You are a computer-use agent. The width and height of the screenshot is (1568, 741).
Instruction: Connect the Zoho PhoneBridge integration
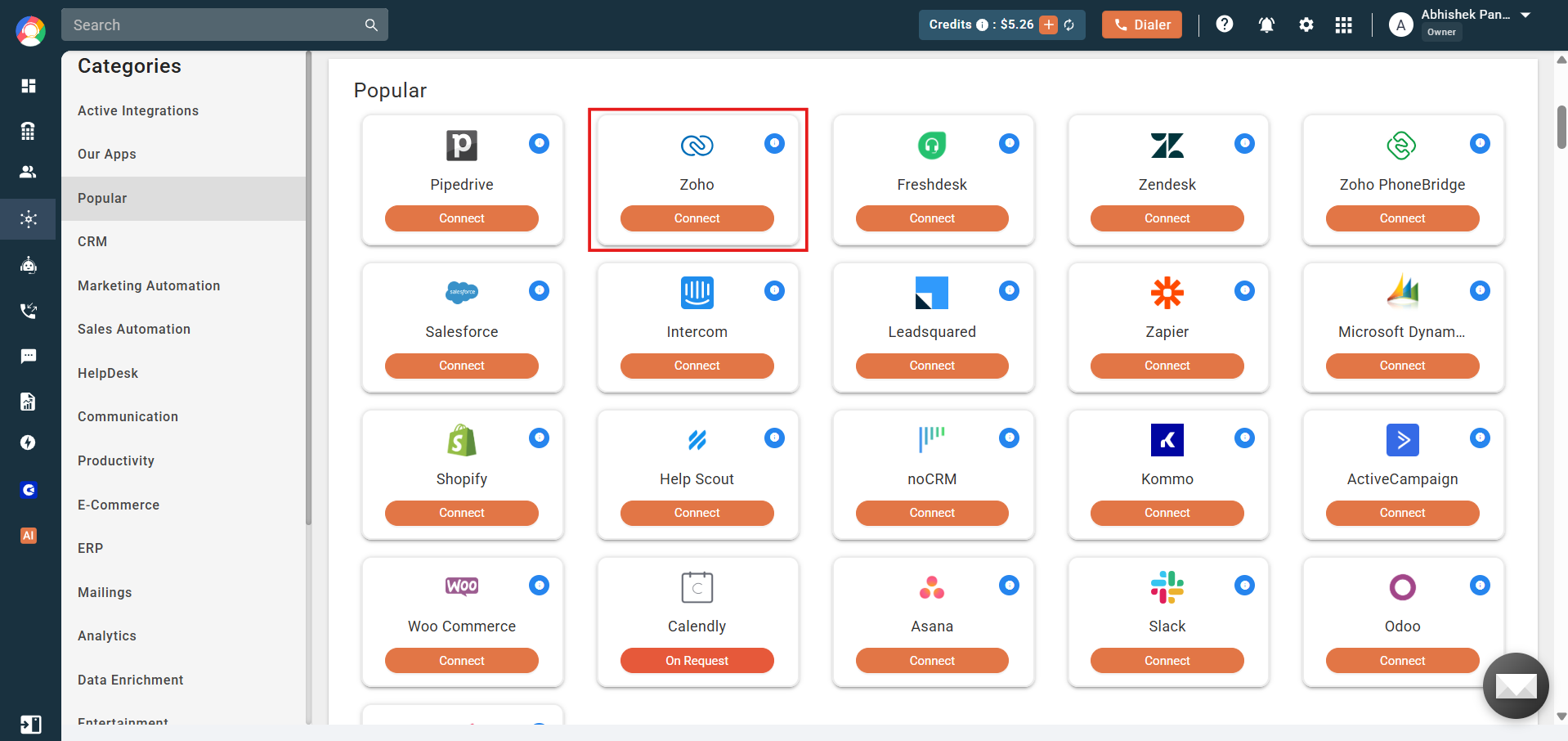point(1402,218)
